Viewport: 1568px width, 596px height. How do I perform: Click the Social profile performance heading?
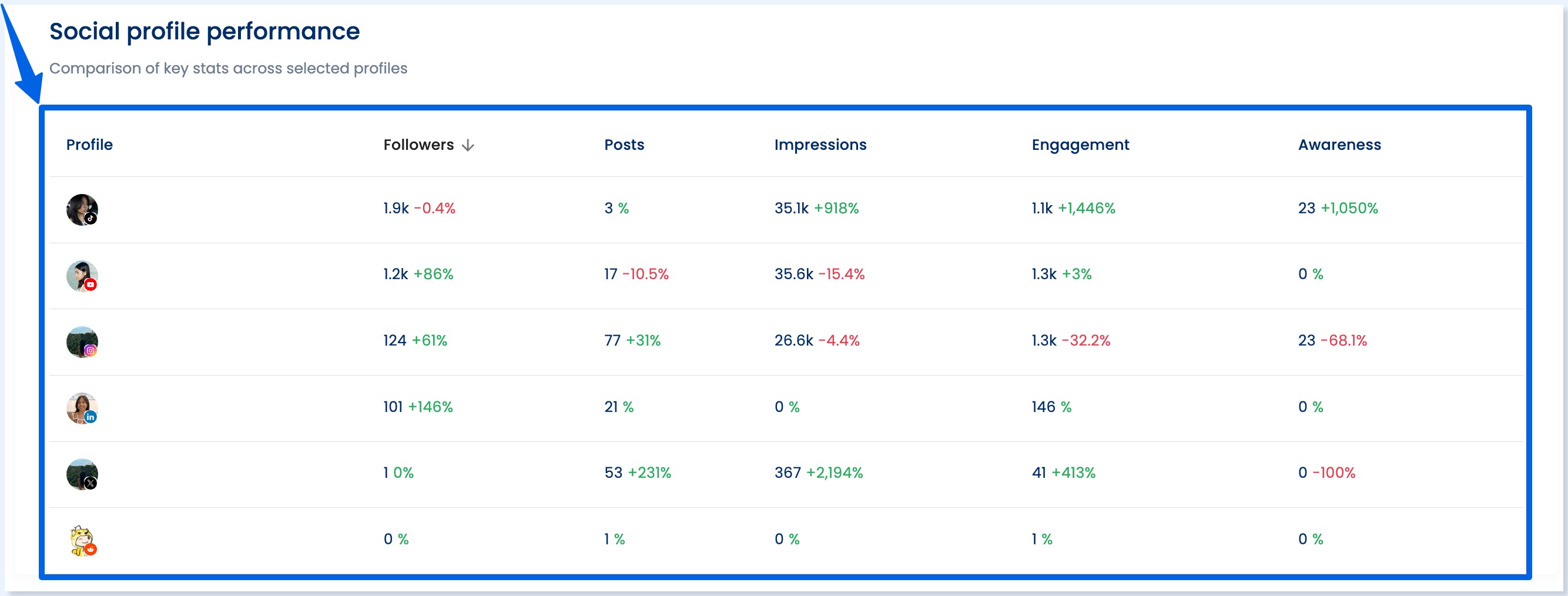tap(204, 31)
